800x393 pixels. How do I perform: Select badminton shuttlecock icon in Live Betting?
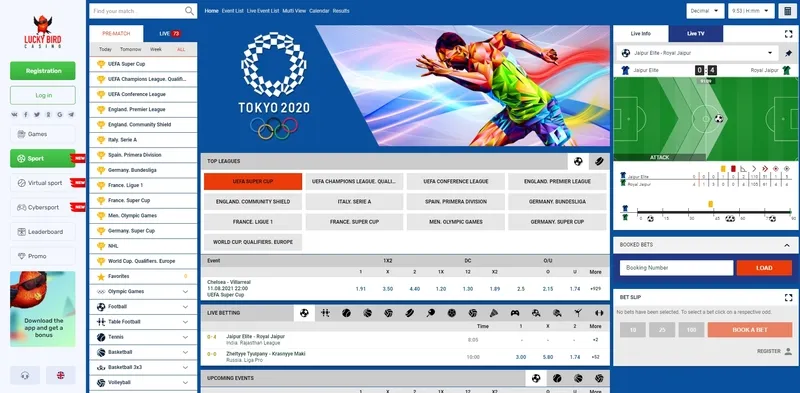point(494,313)
